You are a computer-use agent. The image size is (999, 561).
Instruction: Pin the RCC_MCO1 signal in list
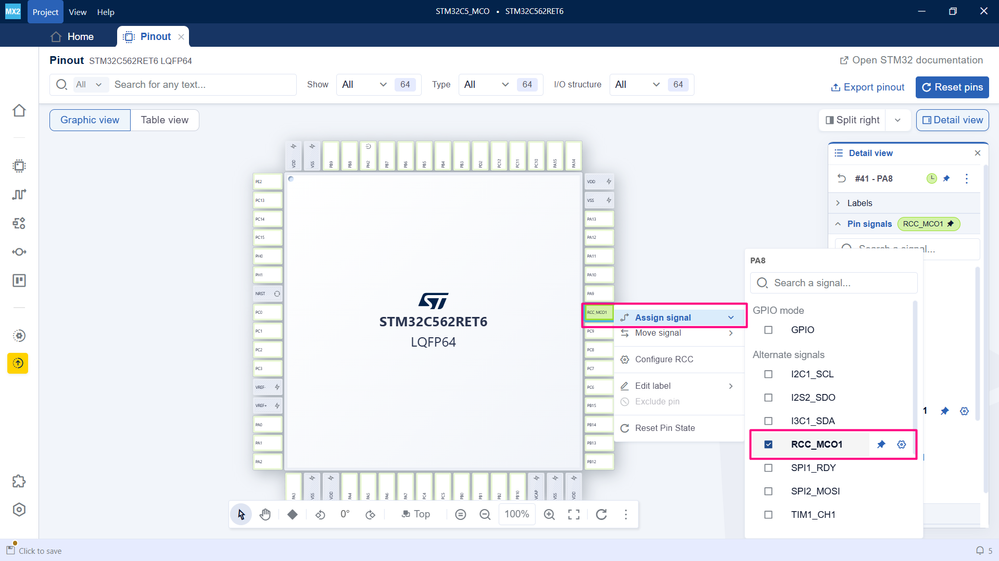(x=881, y=444)
